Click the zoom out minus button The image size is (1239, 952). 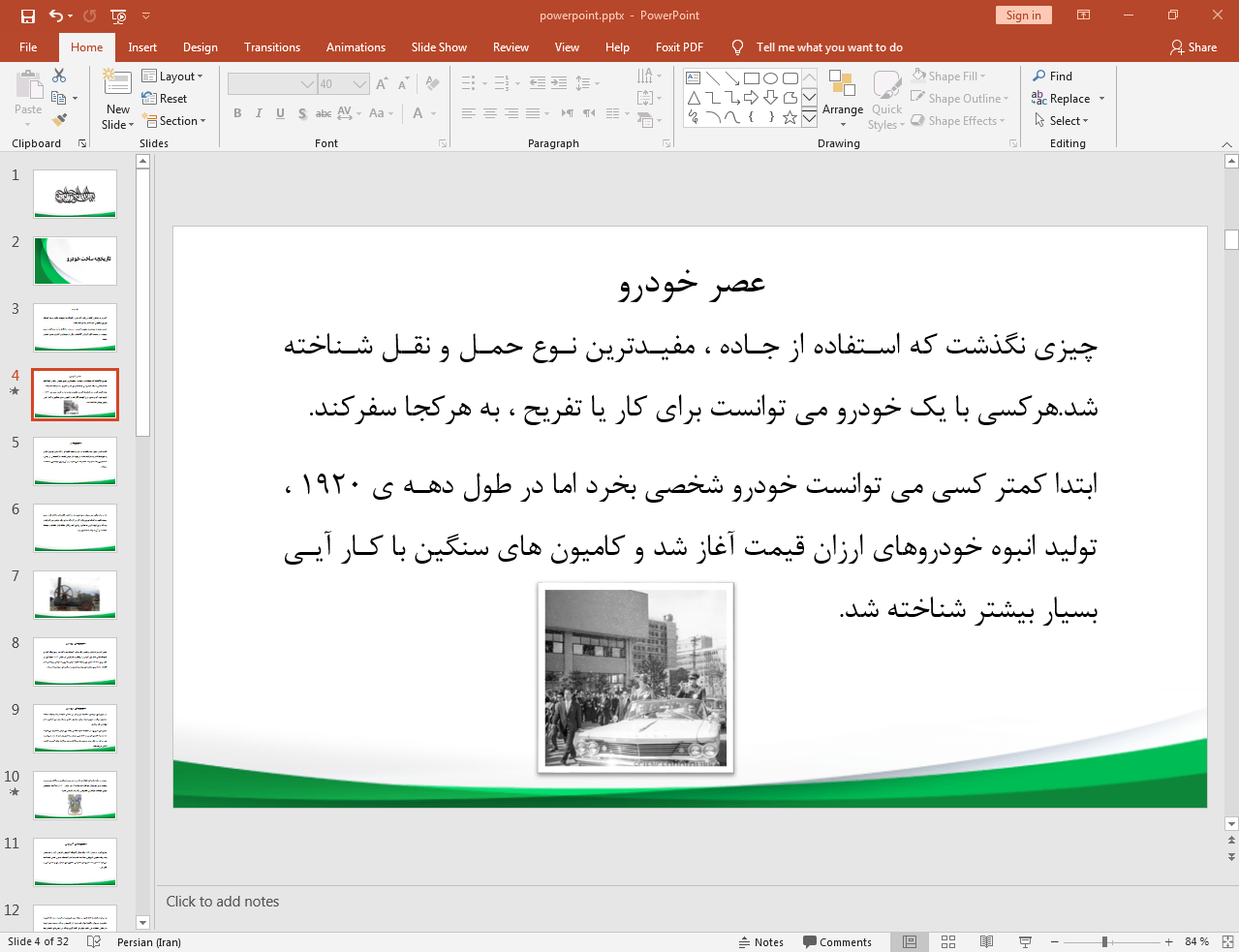point(1055,941)
